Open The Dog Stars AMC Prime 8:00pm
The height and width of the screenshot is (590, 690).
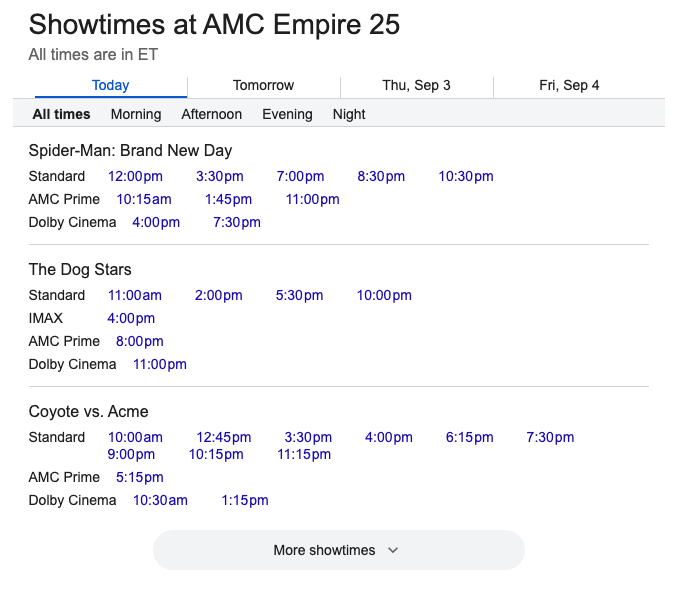click(x=139, y=341)
